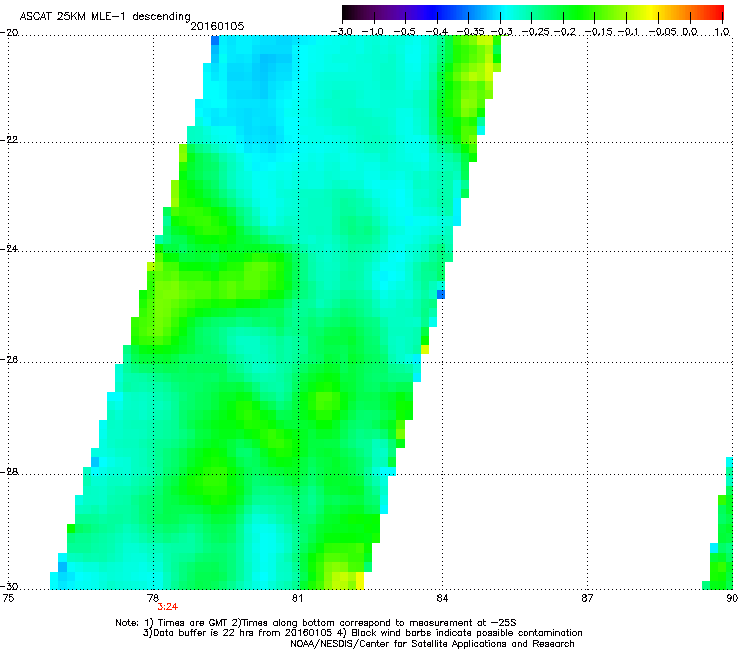This screenshot has height=650, width=740.
Task: Click the -26 latitude axis label
Action: coord(9,360)
